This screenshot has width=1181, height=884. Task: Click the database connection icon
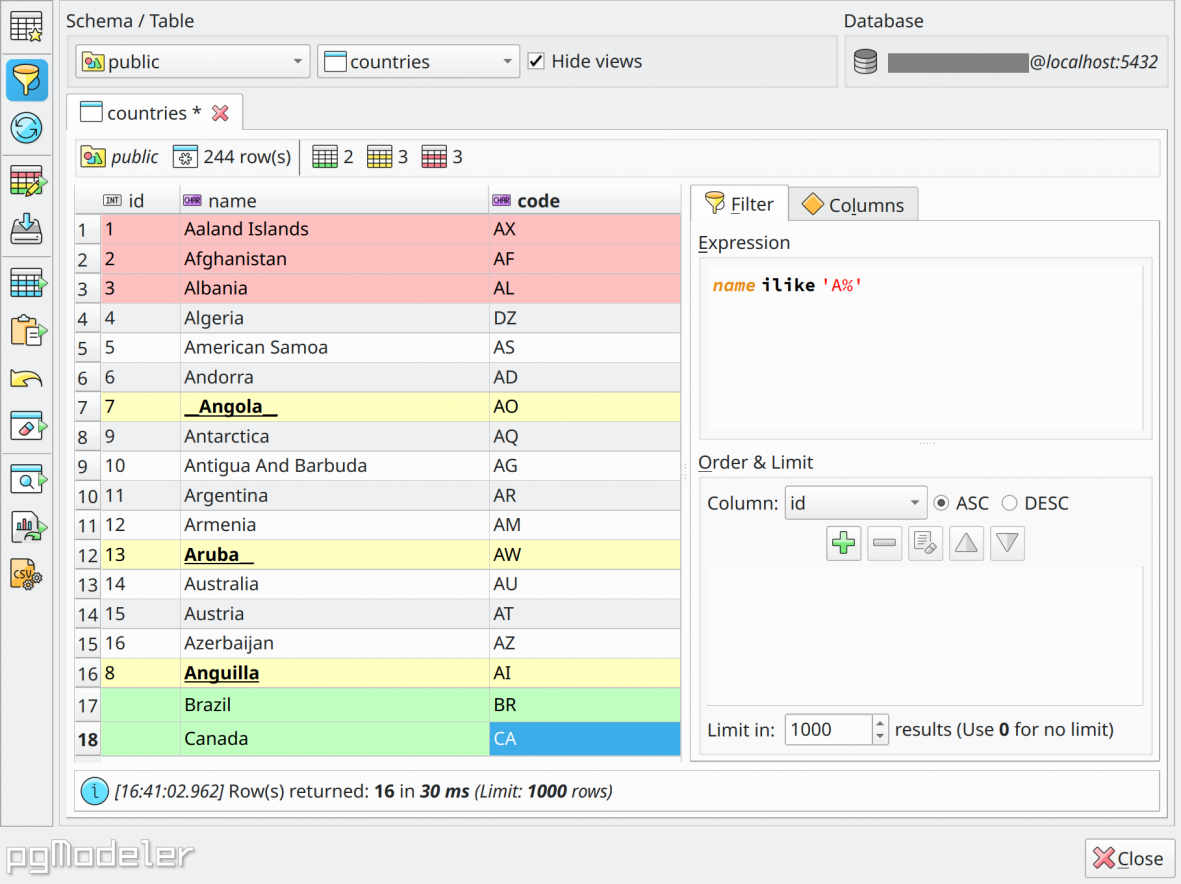(865, 62)
